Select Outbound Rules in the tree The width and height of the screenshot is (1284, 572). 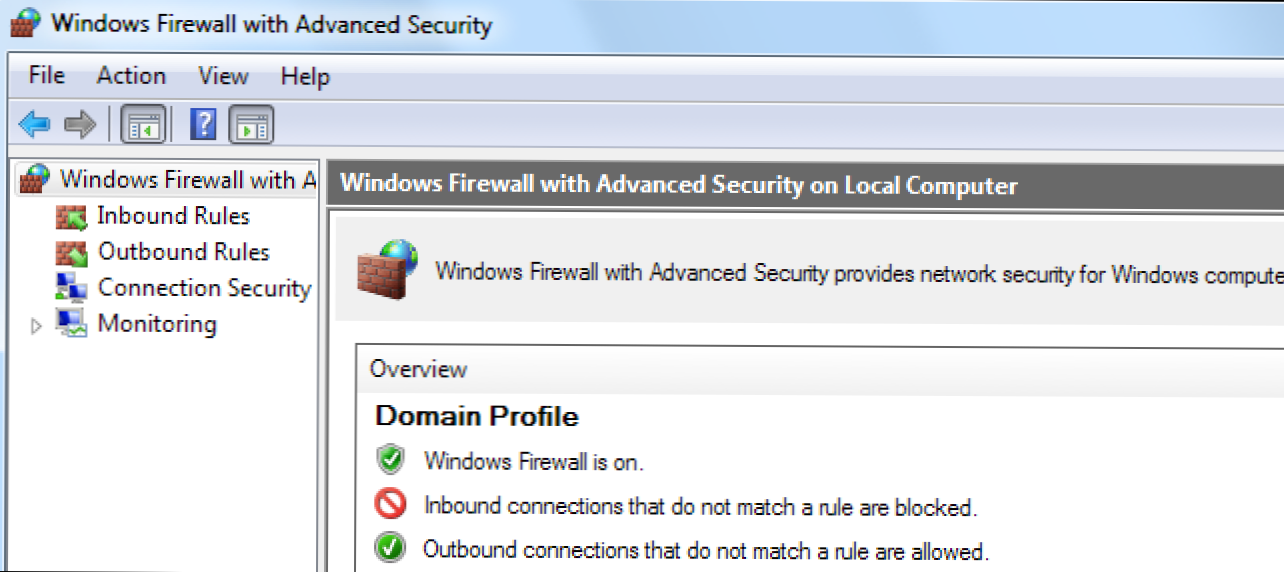pos(184,252)
